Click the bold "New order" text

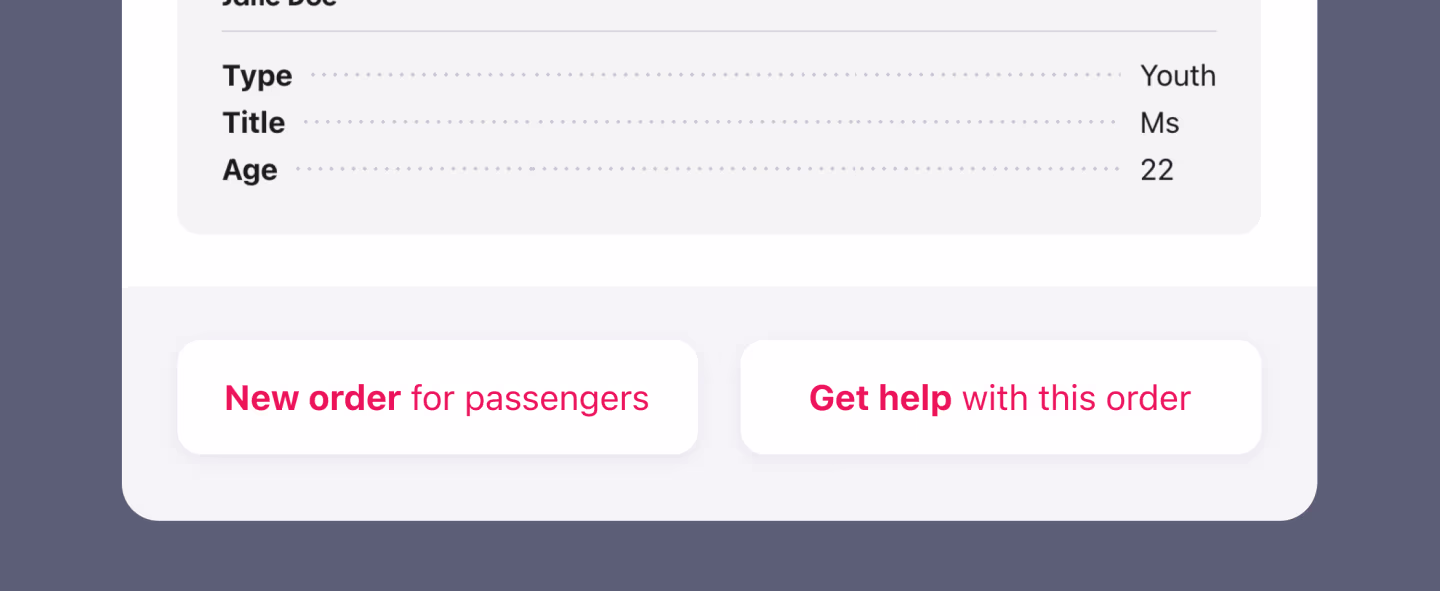click(313, 398)
